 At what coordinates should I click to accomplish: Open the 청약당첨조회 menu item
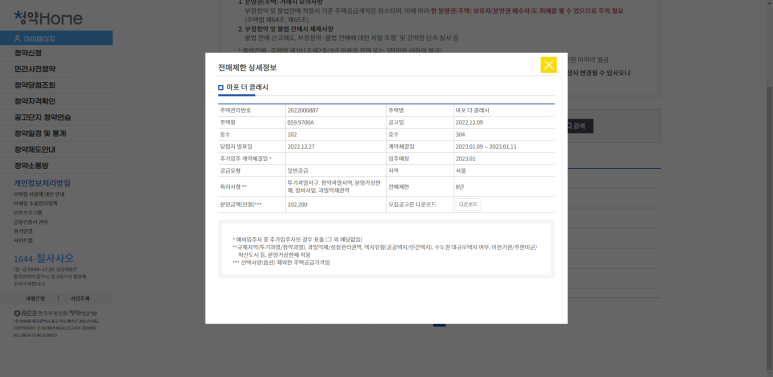click(35, 85)
